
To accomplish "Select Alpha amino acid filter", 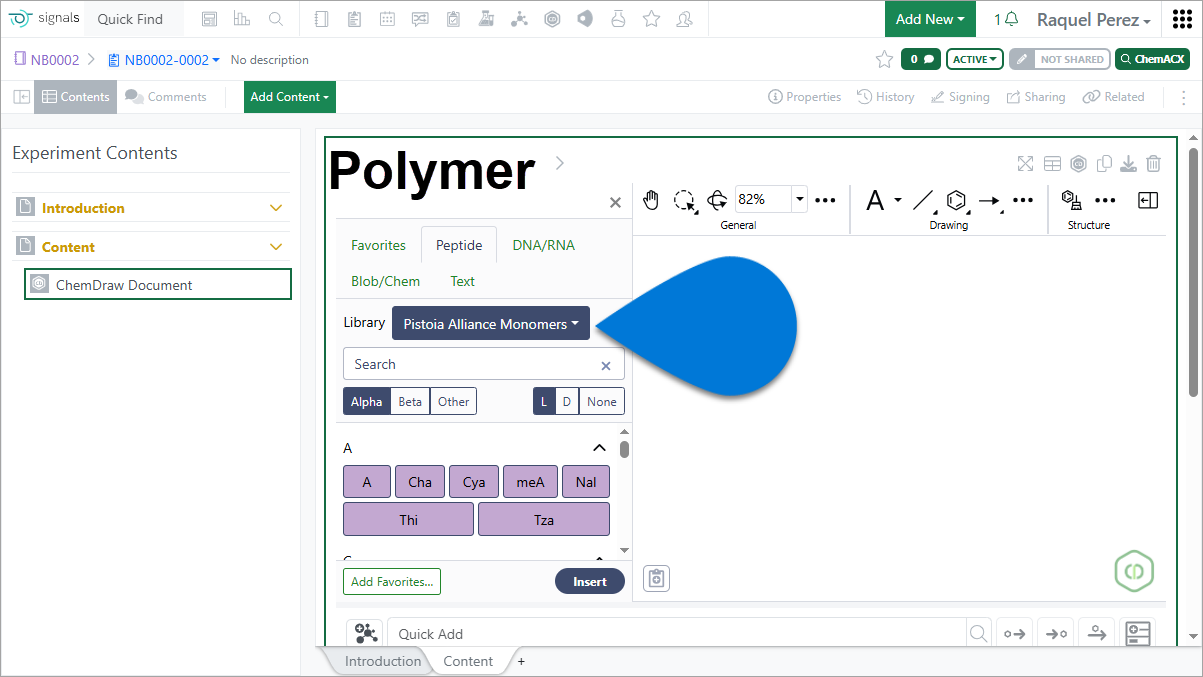I will 367,402.
